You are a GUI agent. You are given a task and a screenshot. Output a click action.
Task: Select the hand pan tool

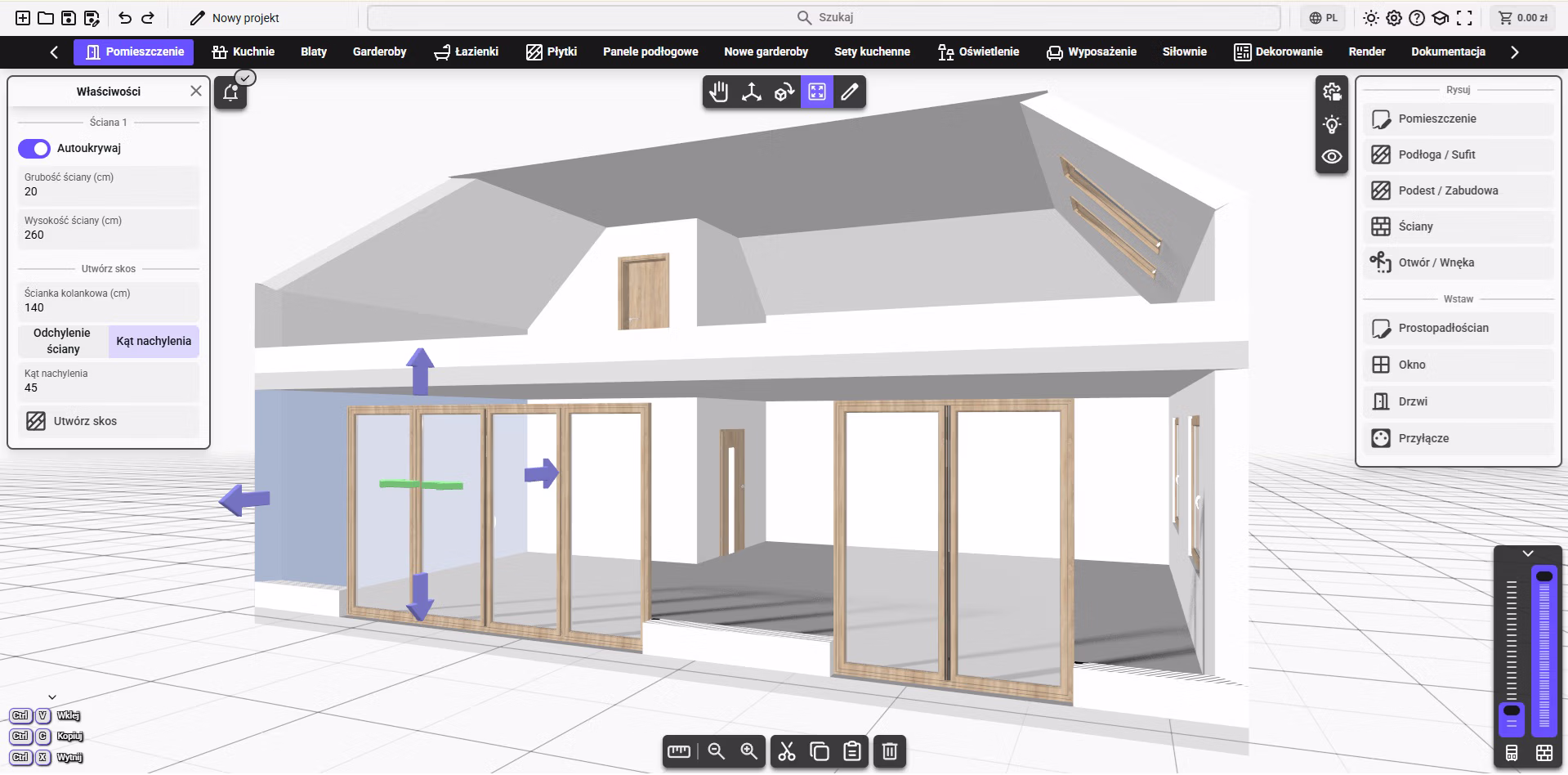719,92
